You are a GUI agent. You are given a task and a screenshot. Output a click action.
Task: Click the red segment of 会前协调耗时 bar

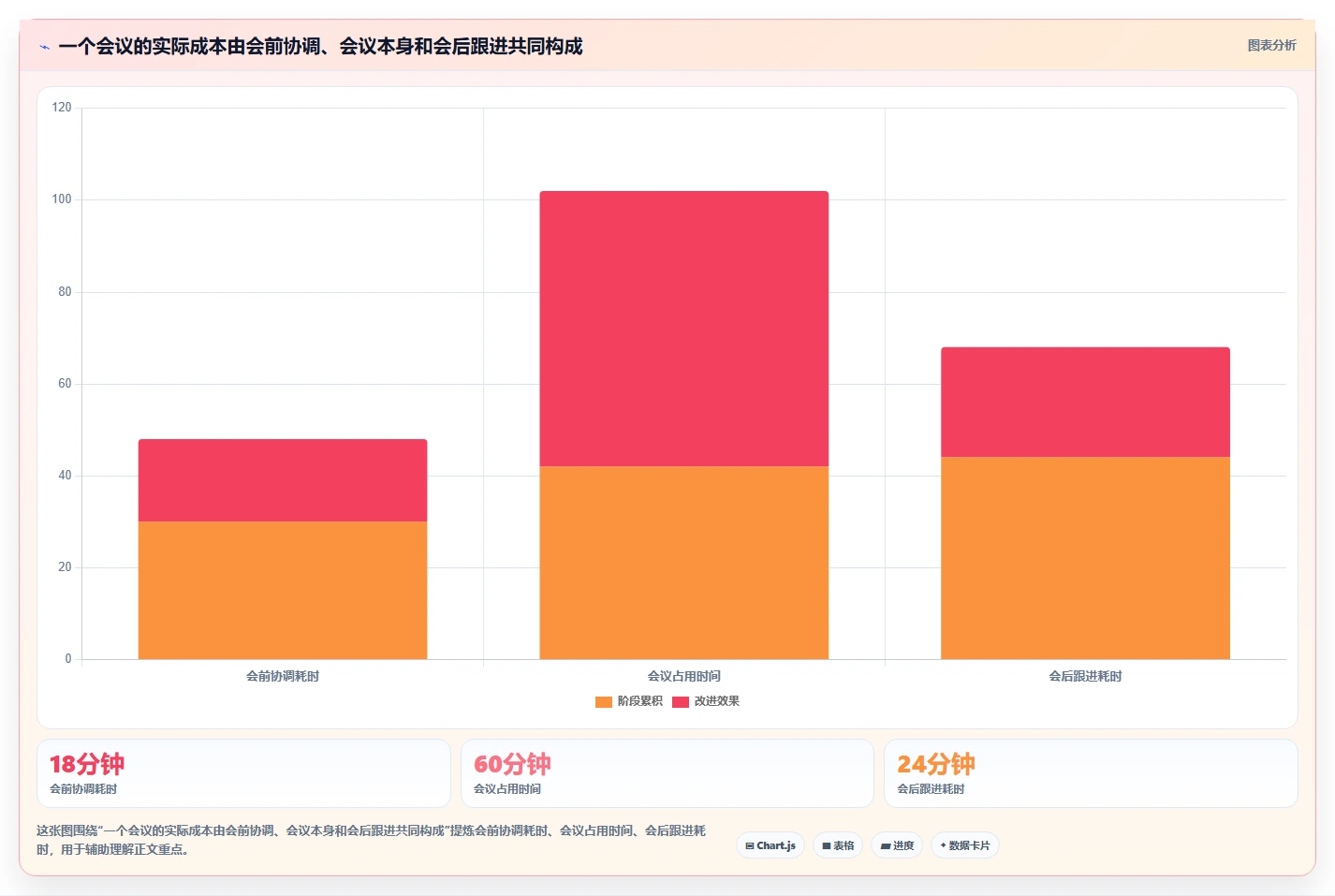(x=283, y=480)
